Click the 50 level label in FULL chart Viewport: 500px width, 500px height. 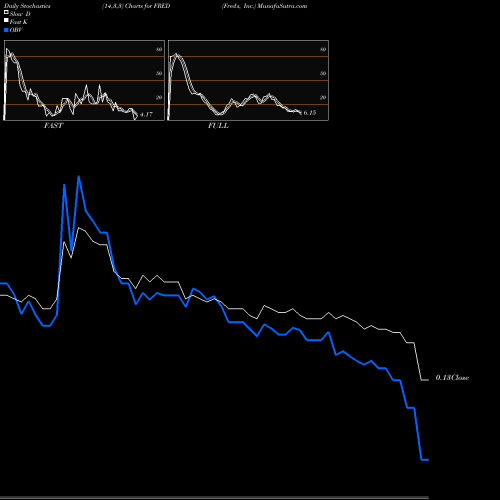point(323,73)
